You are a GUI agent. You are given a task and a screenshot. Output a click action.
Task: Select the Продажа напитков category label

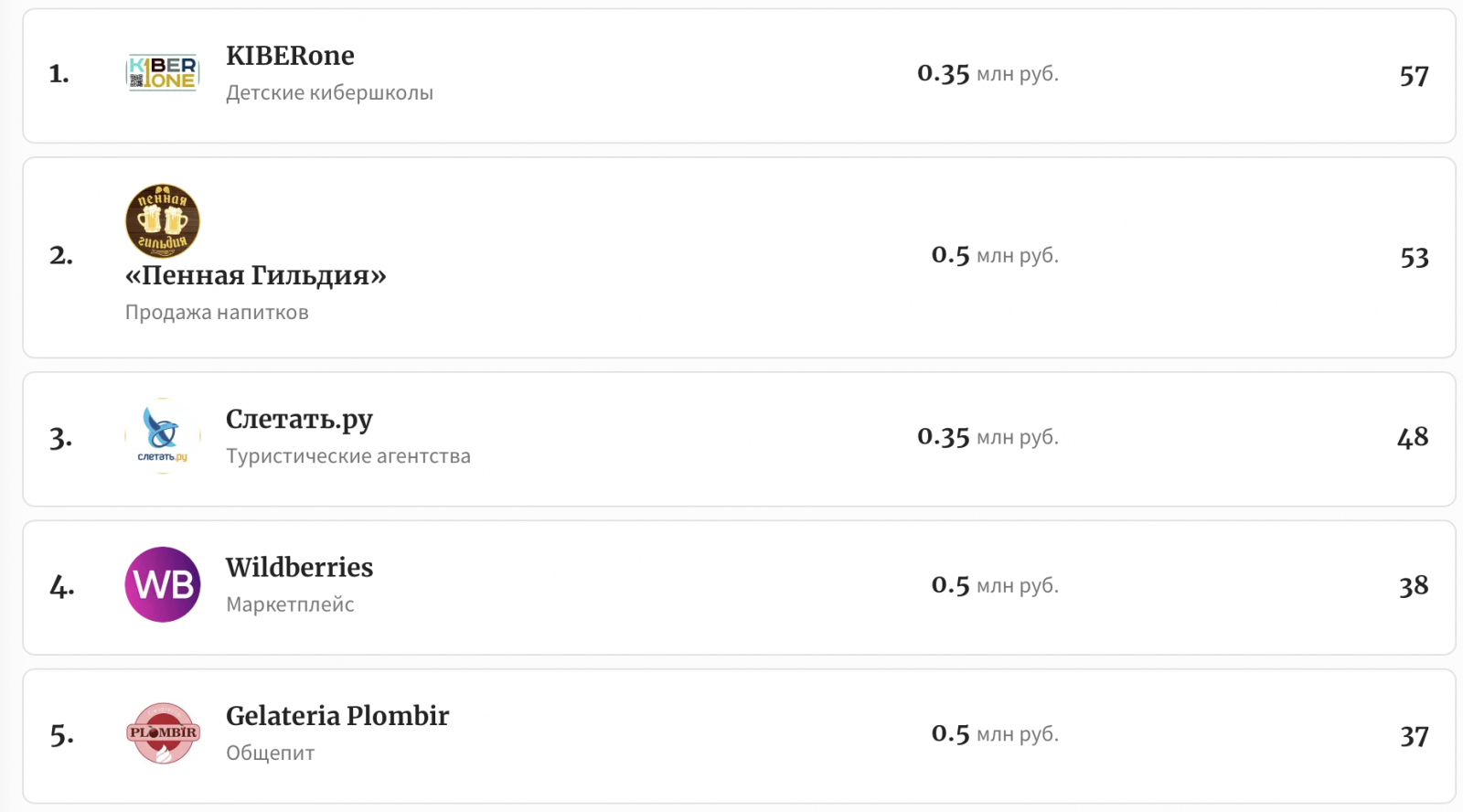pos(217,313)
